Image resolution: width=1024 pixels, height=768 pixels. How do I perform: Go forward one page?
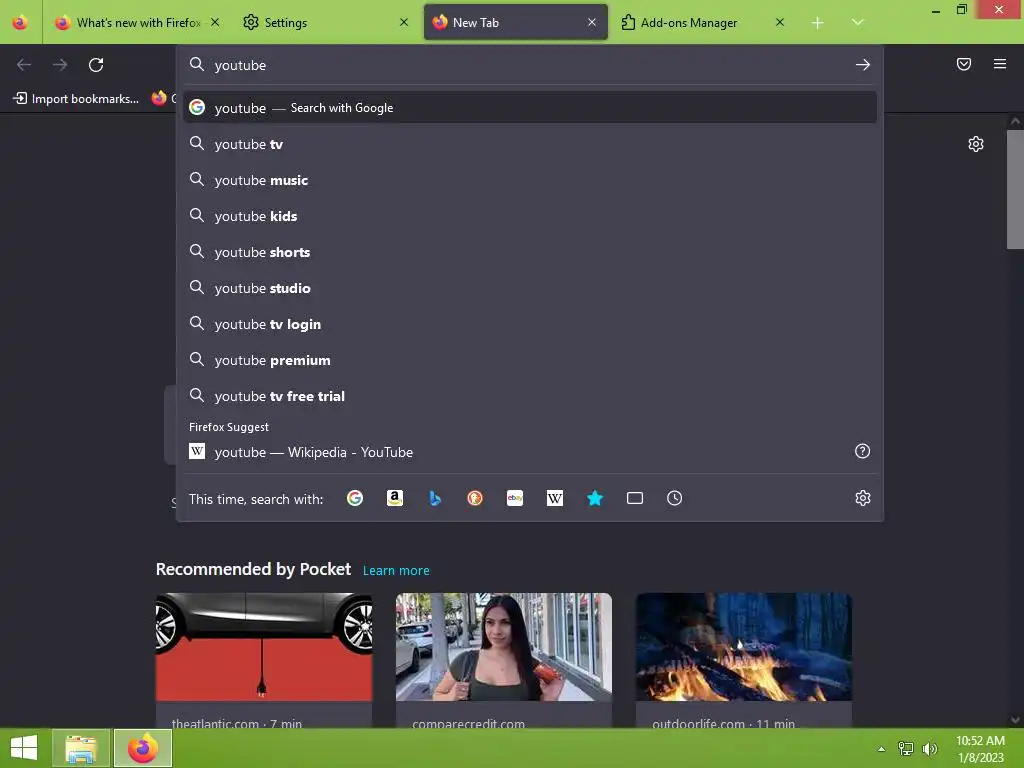pos(60,65)
